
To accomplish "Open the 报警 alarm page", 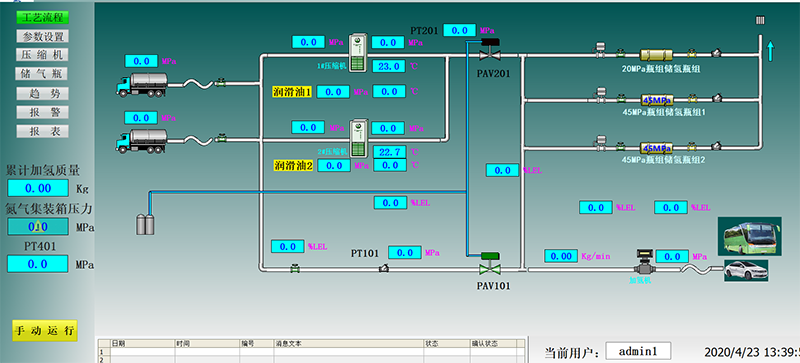I will click(42, 112).
